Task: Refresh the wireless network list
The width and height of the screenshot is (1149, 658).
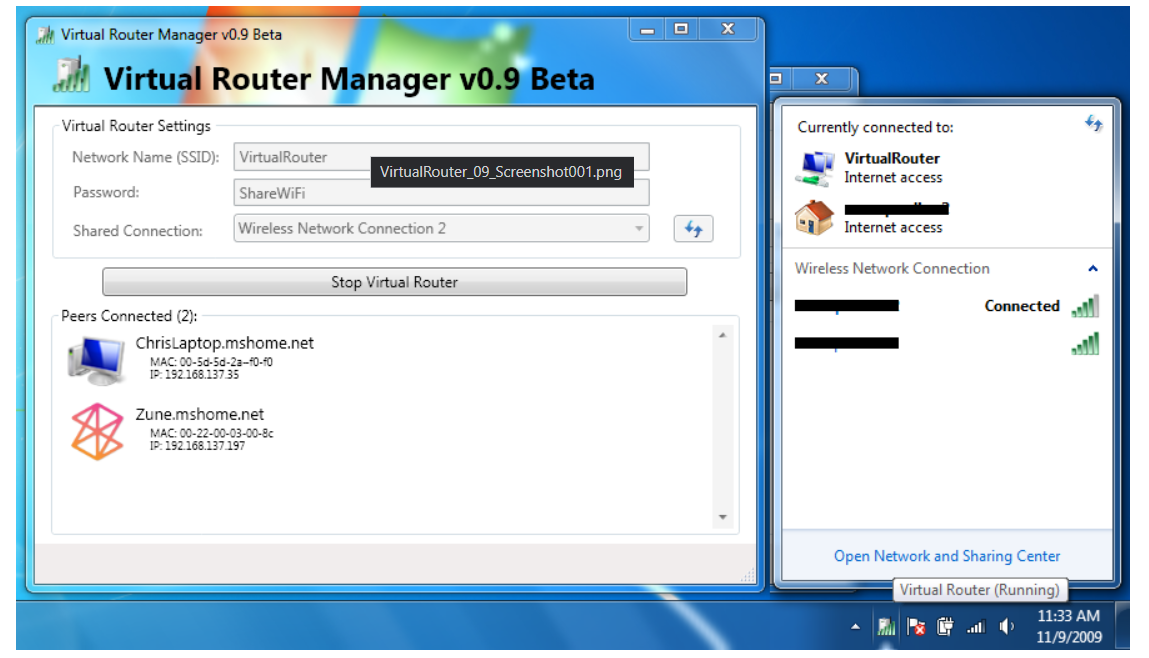Action: click(1094, 124)
